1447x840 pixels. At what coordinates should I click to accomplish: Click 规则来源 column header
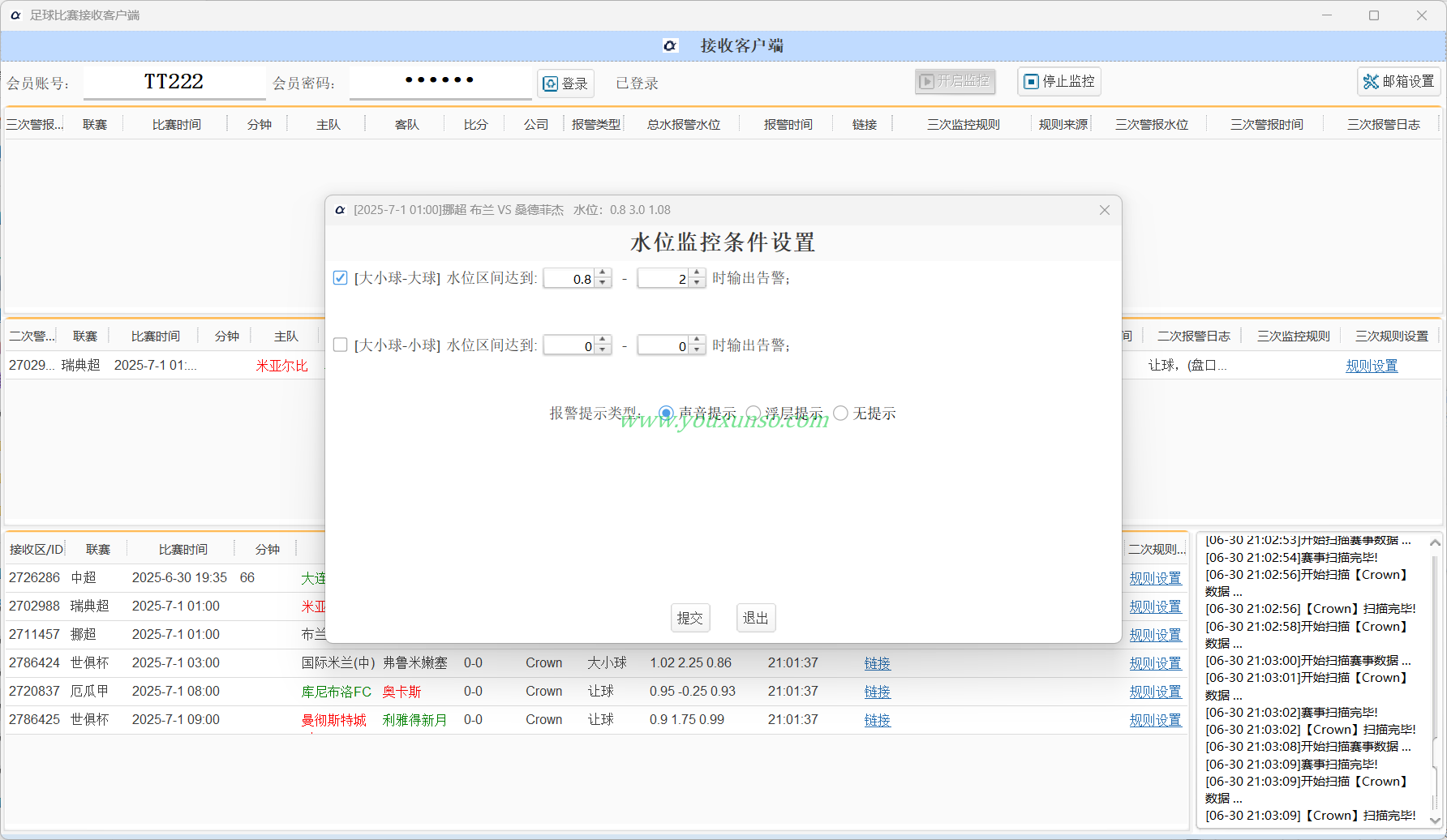[1063, 124]
